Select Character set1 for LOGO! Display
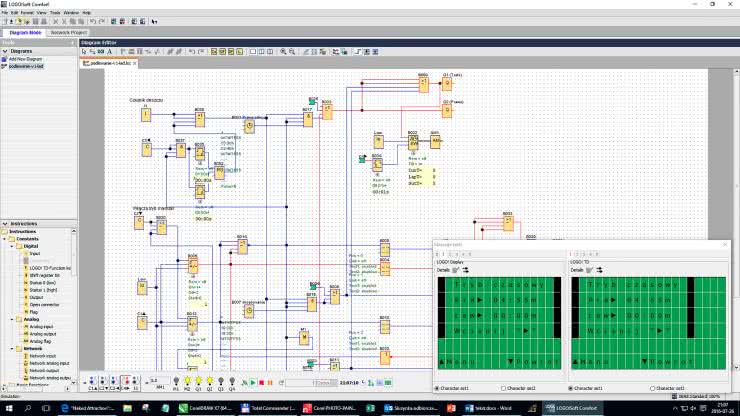Image resolution: width=740 pixels, height=416 pixels. tap(437, 387)
